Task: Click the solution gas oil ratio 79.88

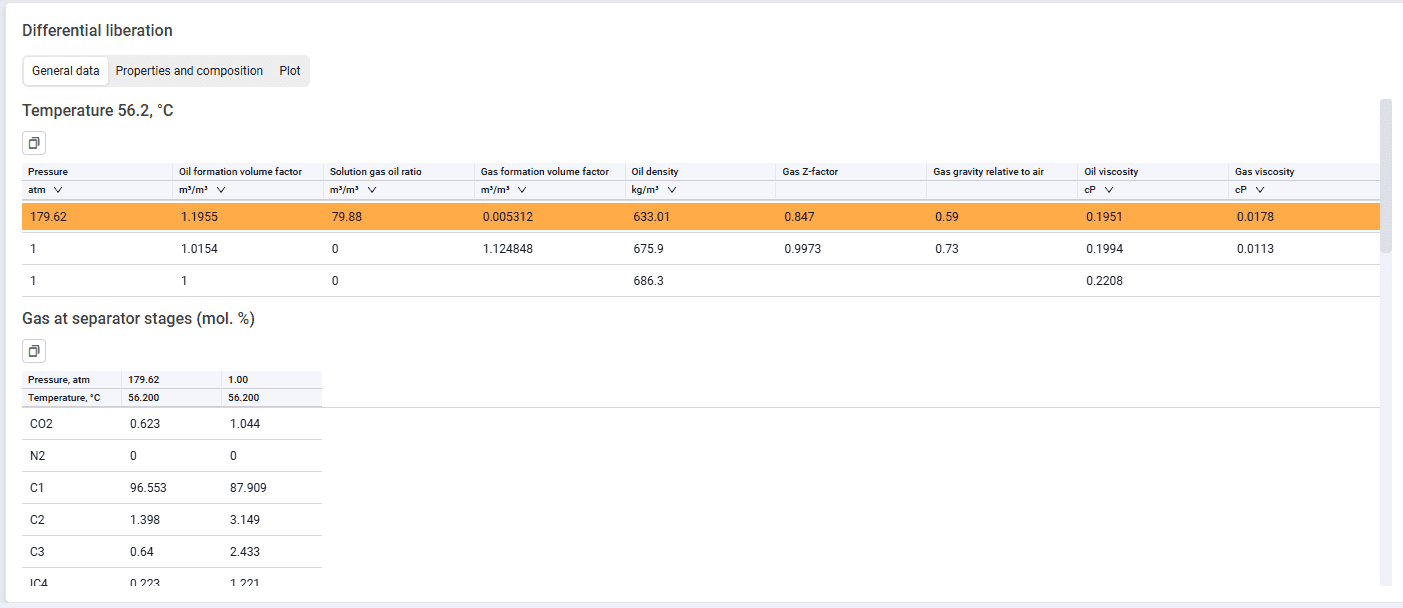Action: click(349, 216)
